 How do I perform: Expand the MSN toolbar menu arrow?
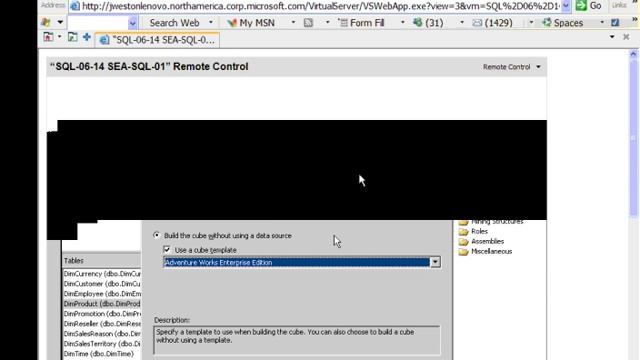pos(60,22)
